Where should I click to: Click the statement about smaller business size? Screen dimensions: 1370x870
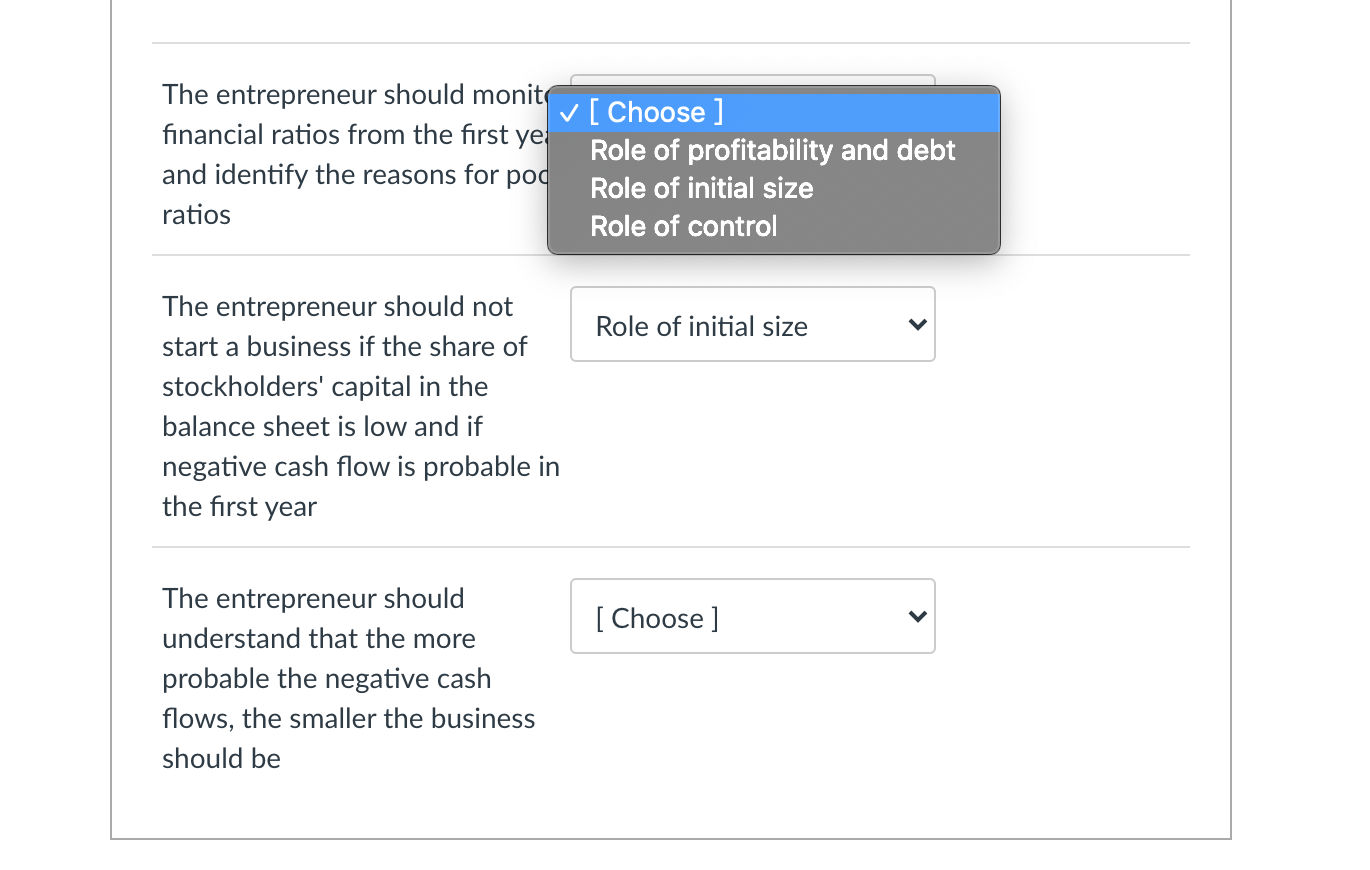point(348,678)
